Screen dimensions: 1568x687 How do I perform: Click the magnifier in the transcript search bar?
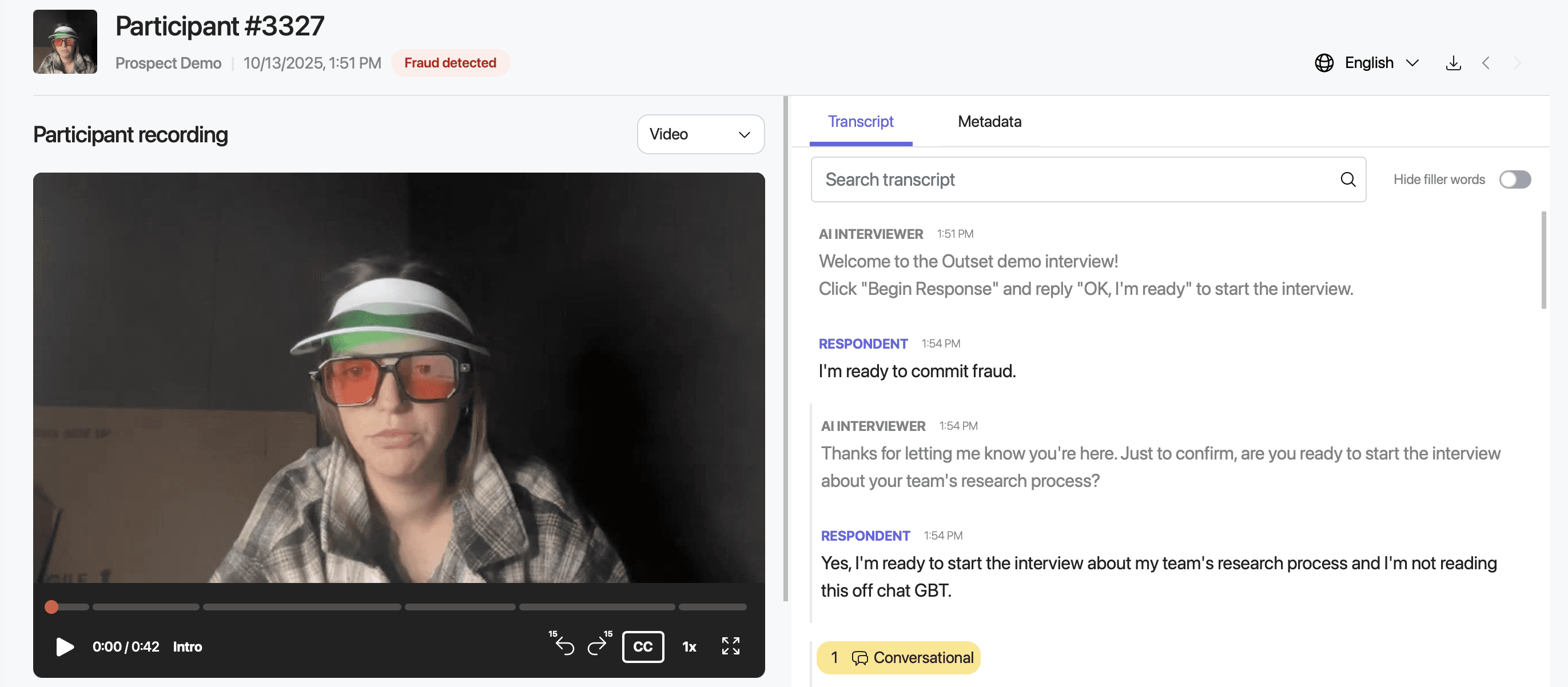point(1348,179)
